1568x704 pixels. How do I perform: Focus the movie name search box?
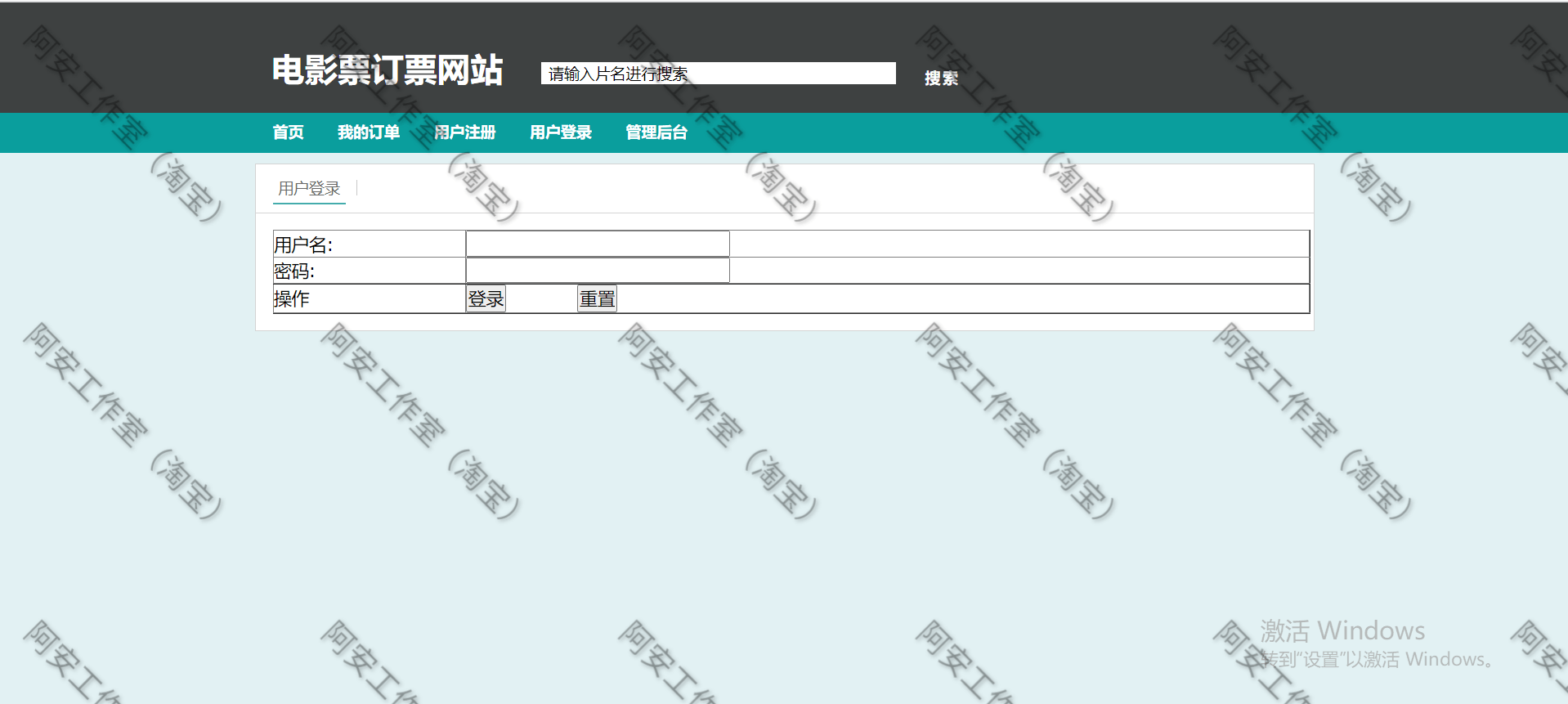718,74
